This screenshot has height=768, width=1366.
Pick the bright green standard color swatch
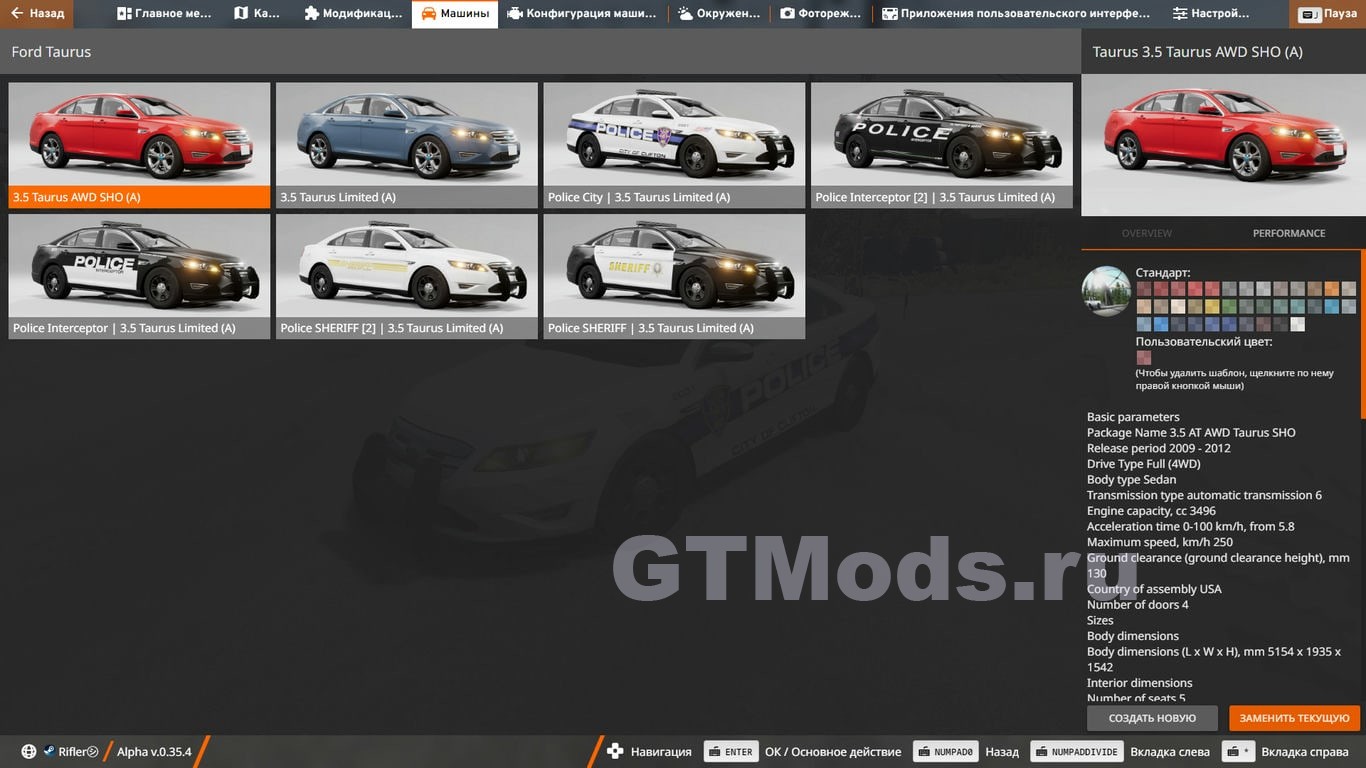coord(1229,306)
